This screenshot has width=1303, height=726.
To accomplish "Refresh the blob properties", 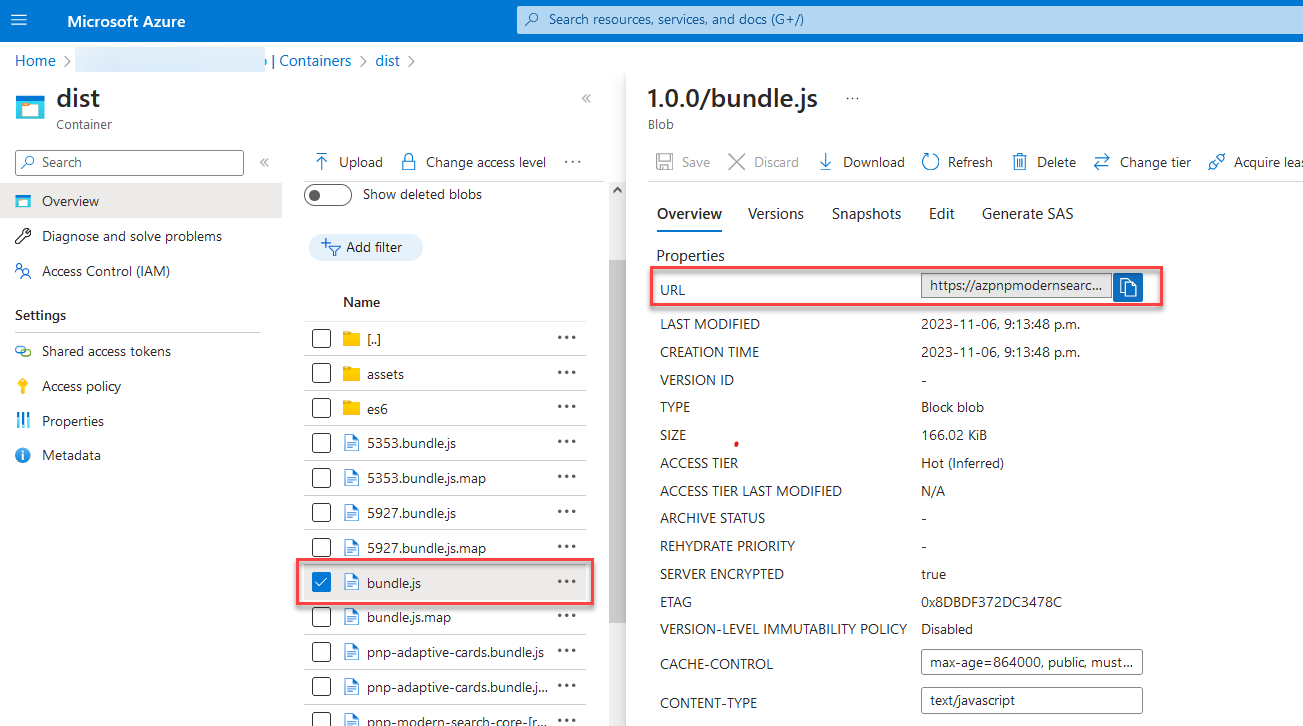I will click(957, 162).
